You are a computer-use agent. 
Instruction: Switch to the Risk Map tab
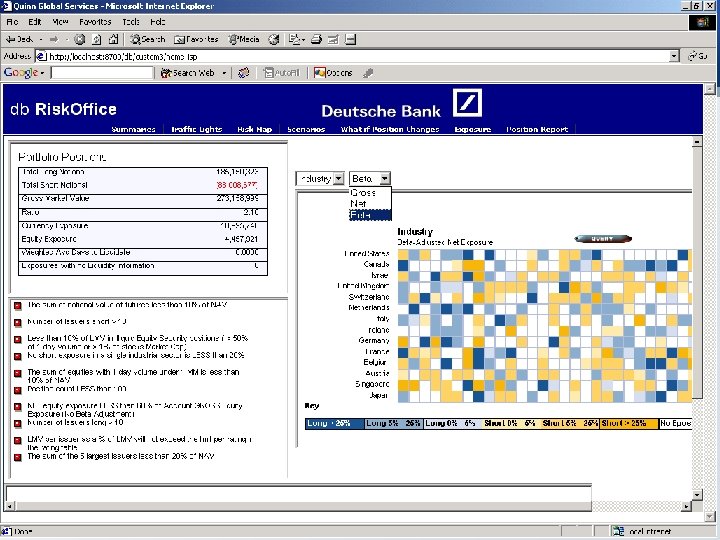(254, 129)
